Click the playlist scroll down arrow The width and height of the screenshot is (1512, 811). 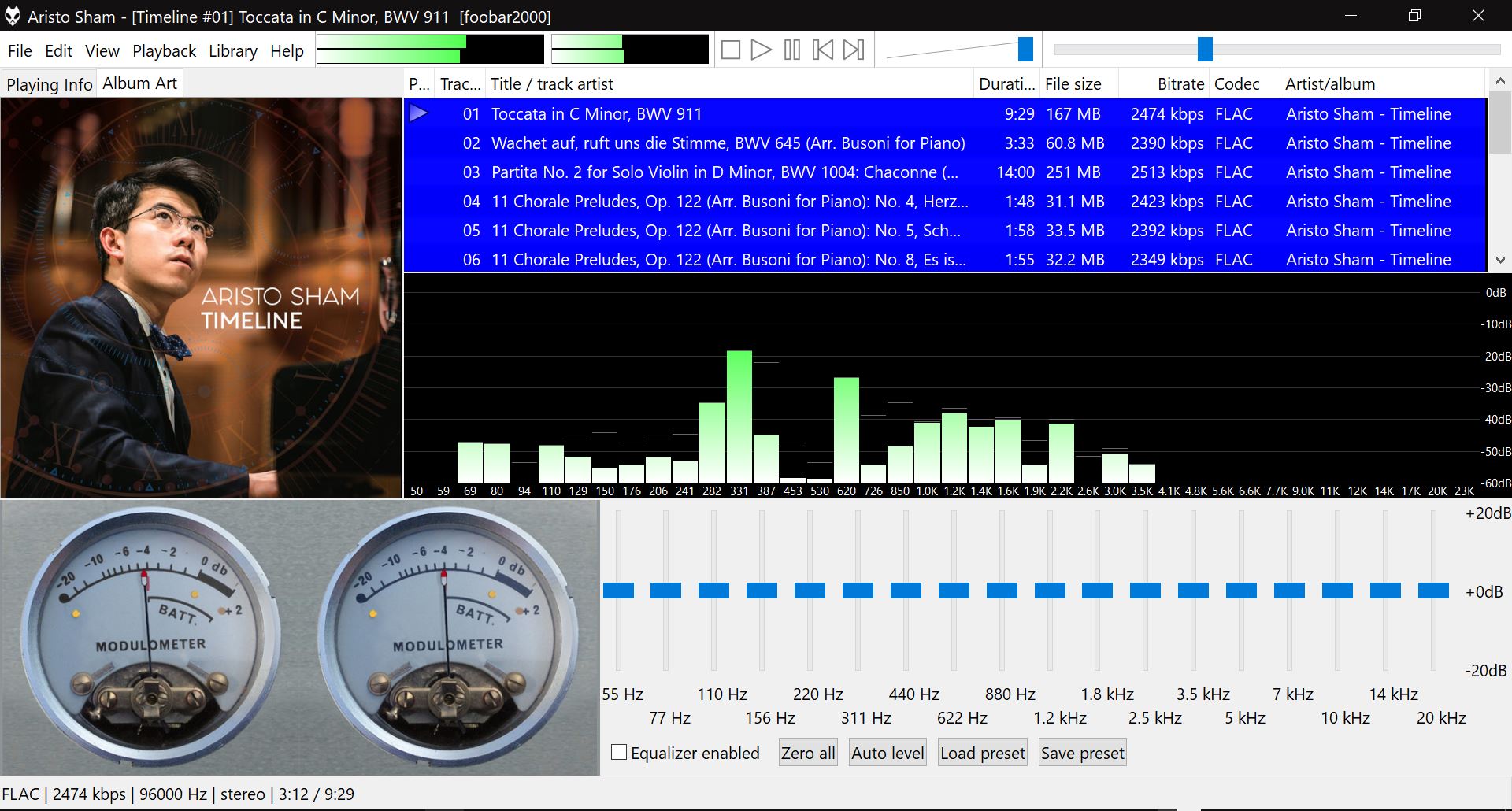click(1499, 260)
